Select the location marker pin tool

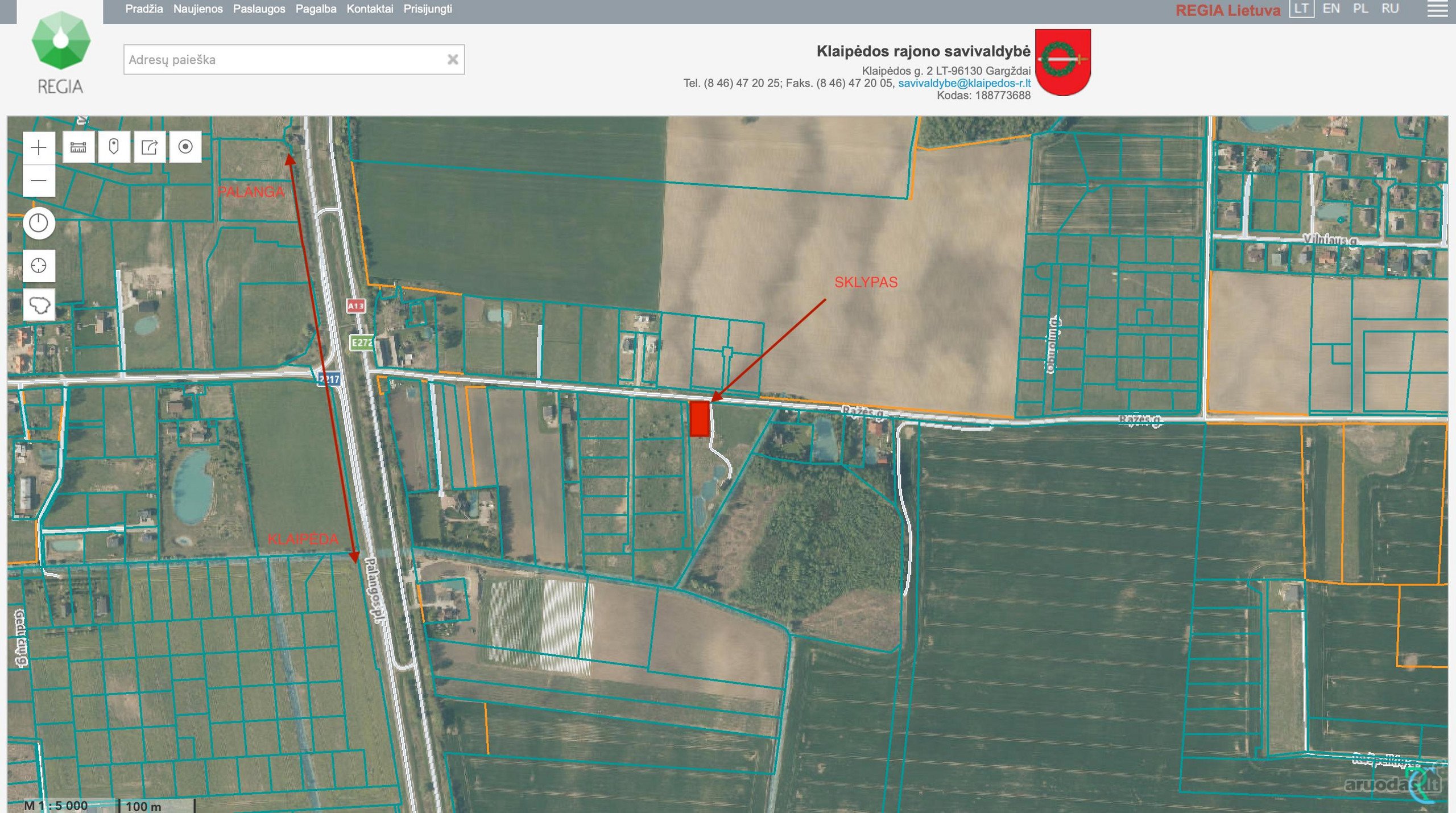(114, 147)
